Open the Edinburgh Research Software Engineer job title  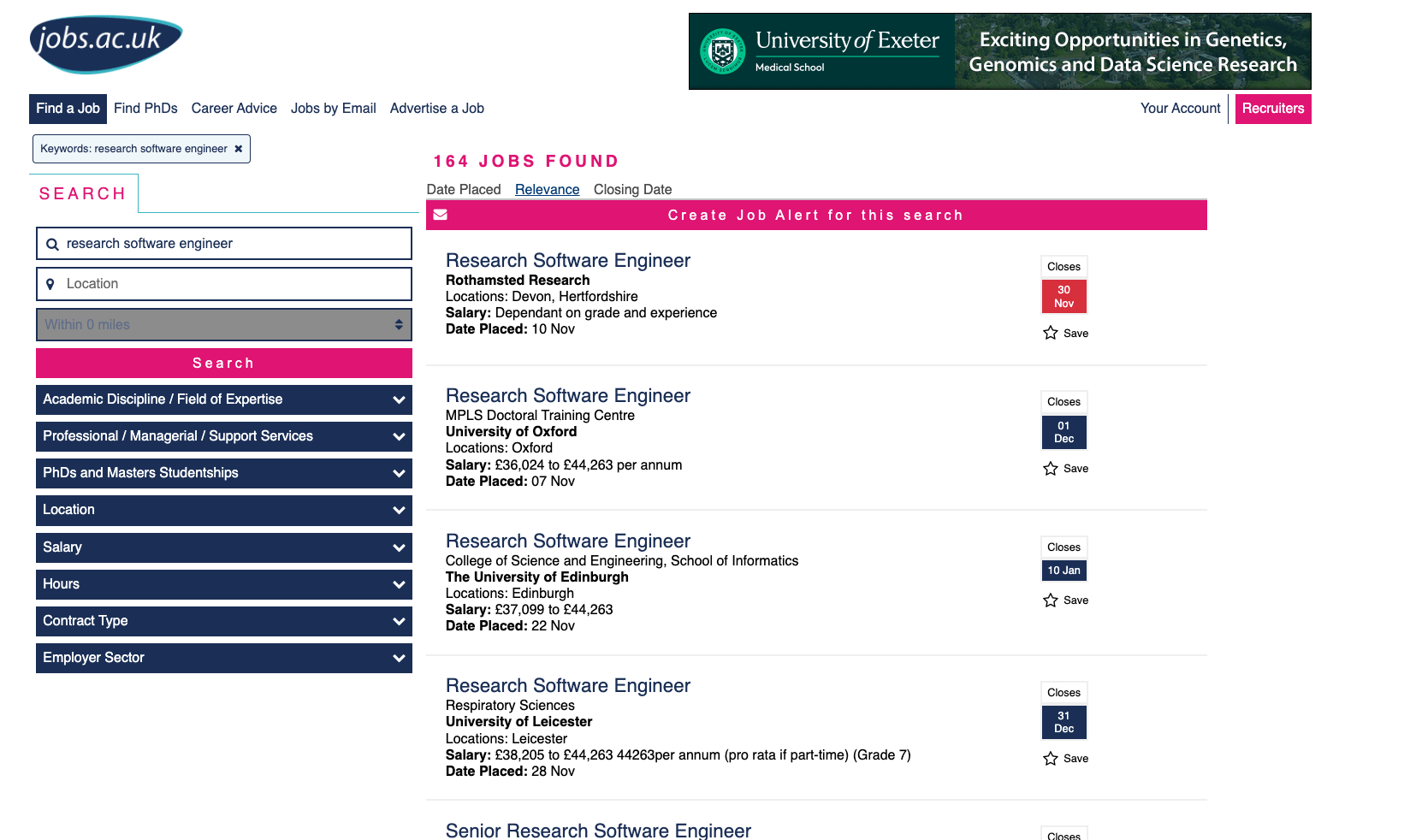[x=568, y=541]
